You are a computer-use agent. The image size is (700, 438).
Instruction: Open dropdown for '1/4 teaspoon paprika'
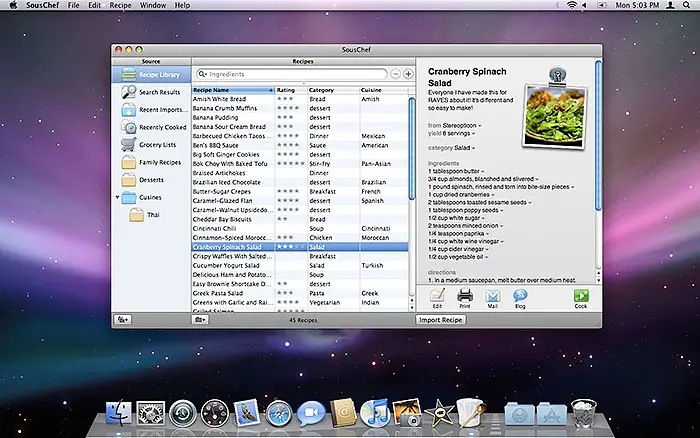488,234
